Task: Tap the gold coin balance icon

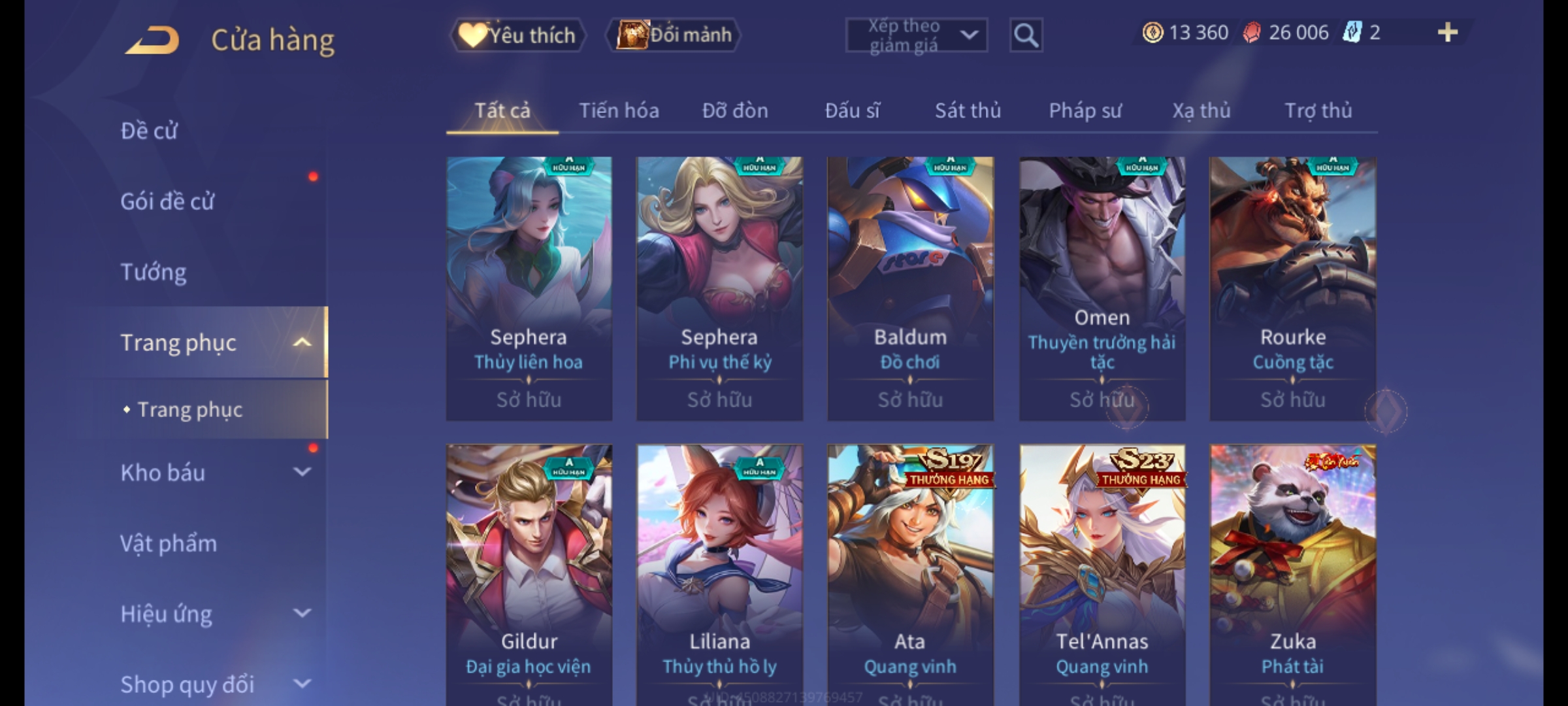Action: pyautogui.click(x=1152, y=32)
